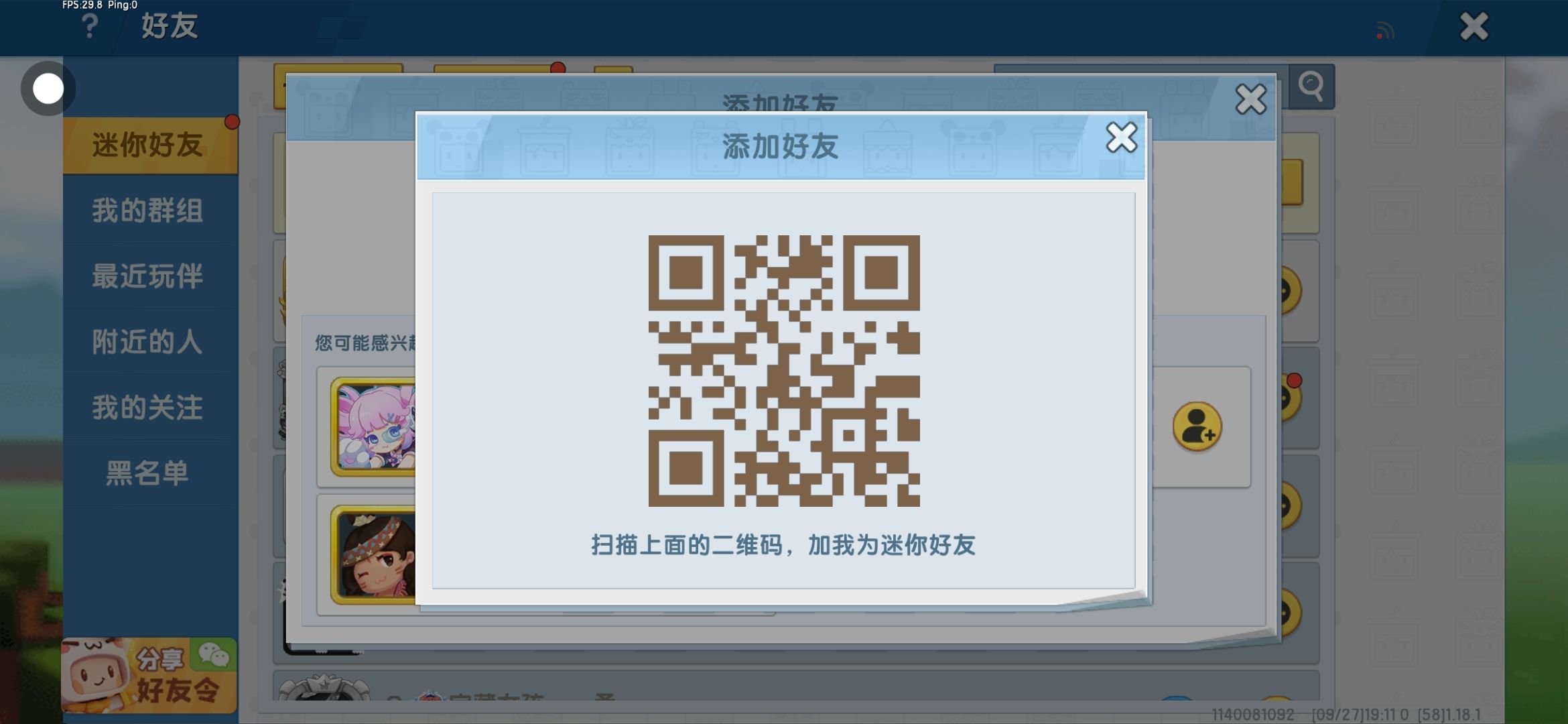Screen dimensions: 1568x724
Task: Click the QR code image
Action: (x=783, y=371)
